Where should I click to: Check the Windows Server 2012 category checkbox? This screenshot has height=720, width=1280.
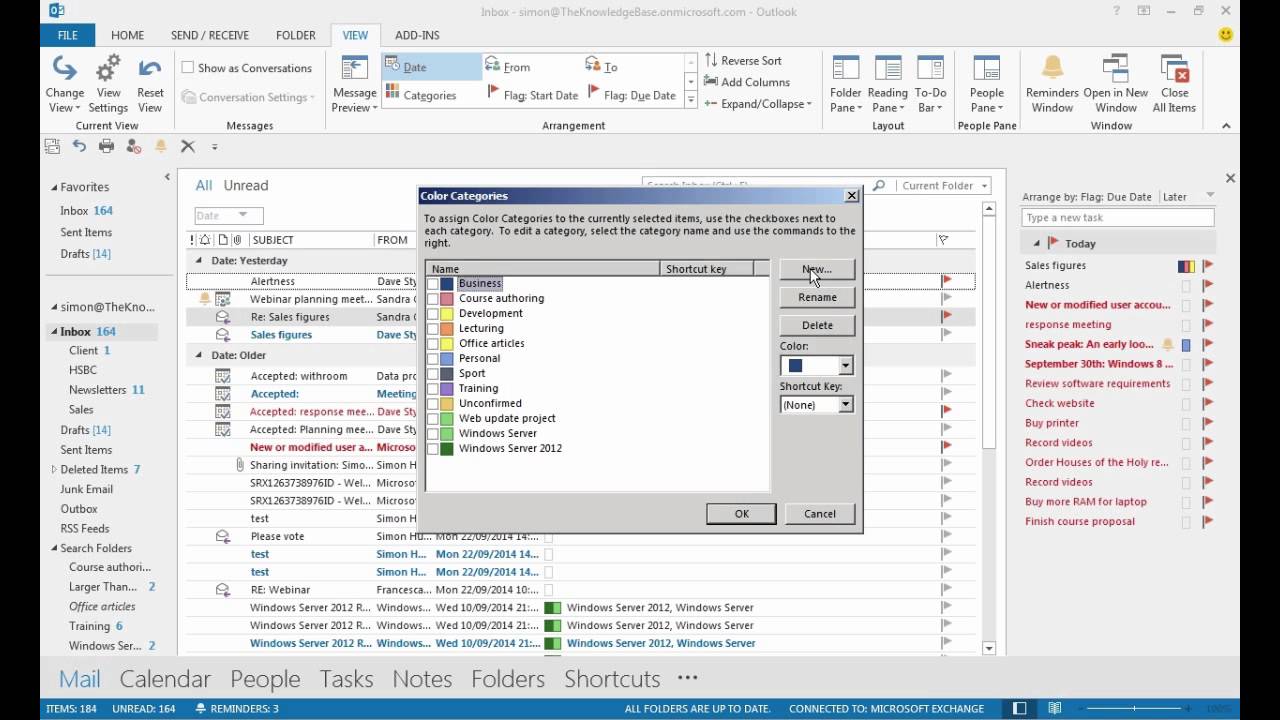tap(432, 449)
